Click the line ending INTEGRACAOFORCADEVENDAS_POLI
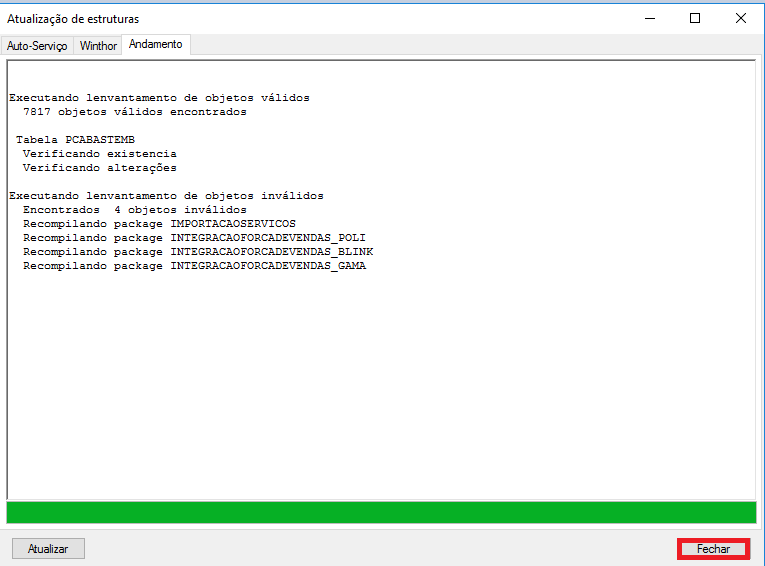The height and width of the screenshot is (566, 765). (x=194, y=238)
